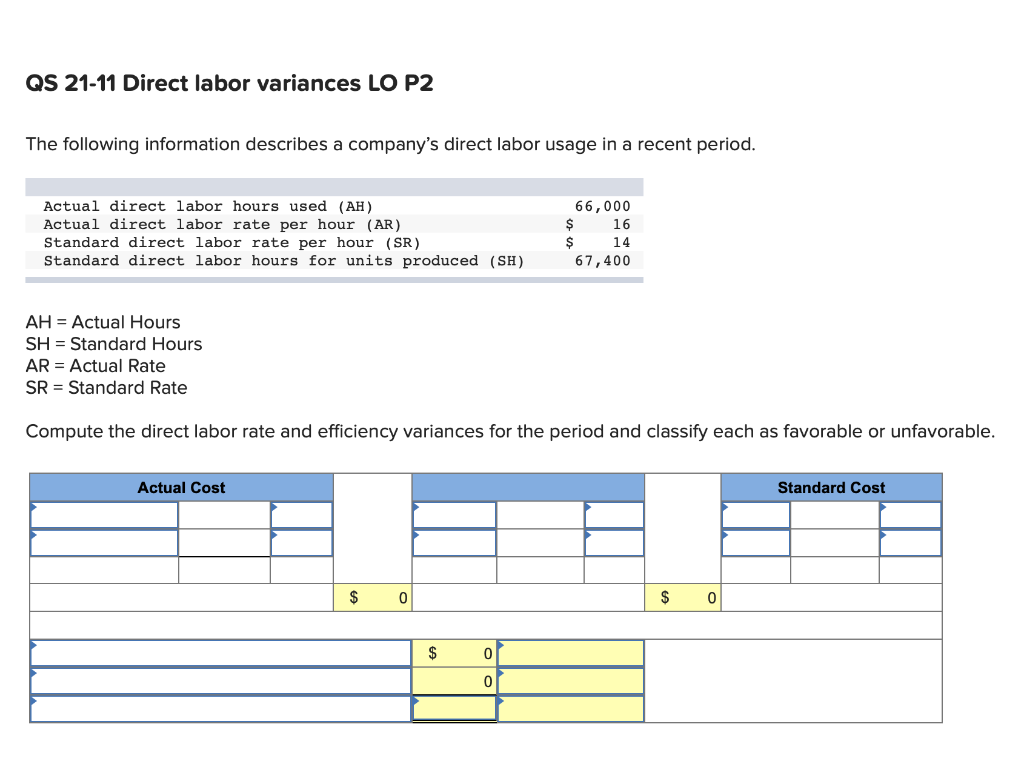Image resolution: width=1024 pixels, height=767 pixels.
Task: Click row Standard direct labor hours for units produced (SH)
Action: pyautogui.click(x=334, y=261)
